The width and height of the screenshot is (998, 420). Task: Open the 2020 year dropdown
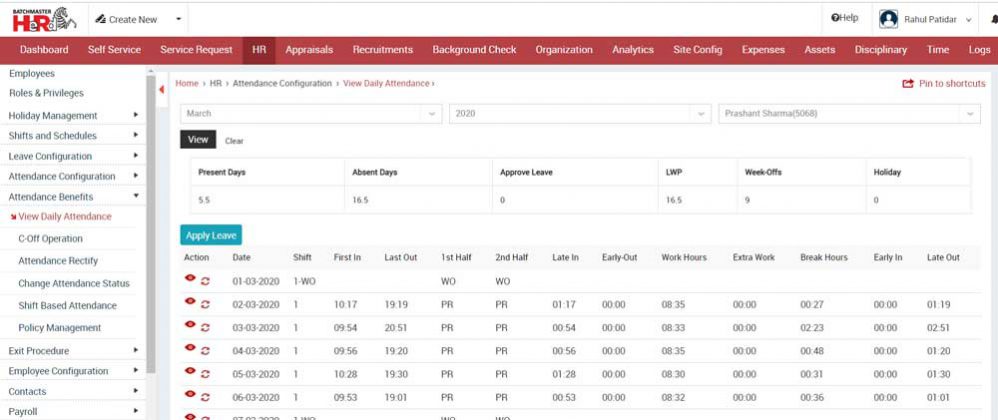point(579,114)
